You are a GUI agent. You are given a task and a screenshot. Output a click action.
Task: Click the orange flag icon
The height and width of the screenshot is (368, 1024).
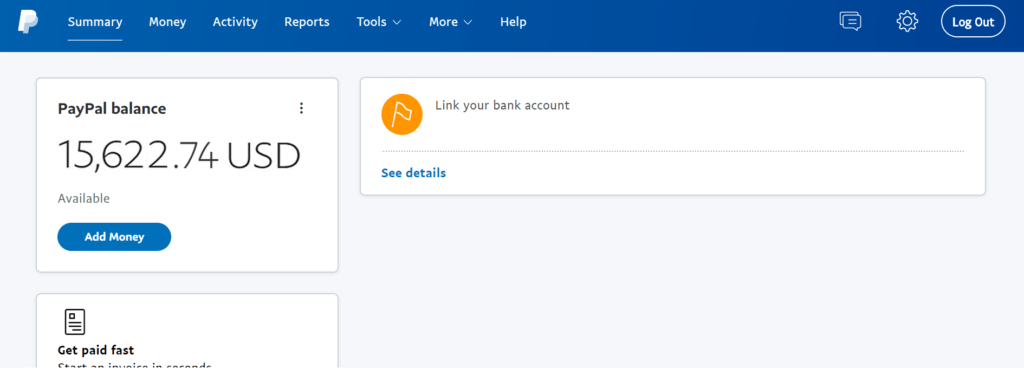[402, 115]
